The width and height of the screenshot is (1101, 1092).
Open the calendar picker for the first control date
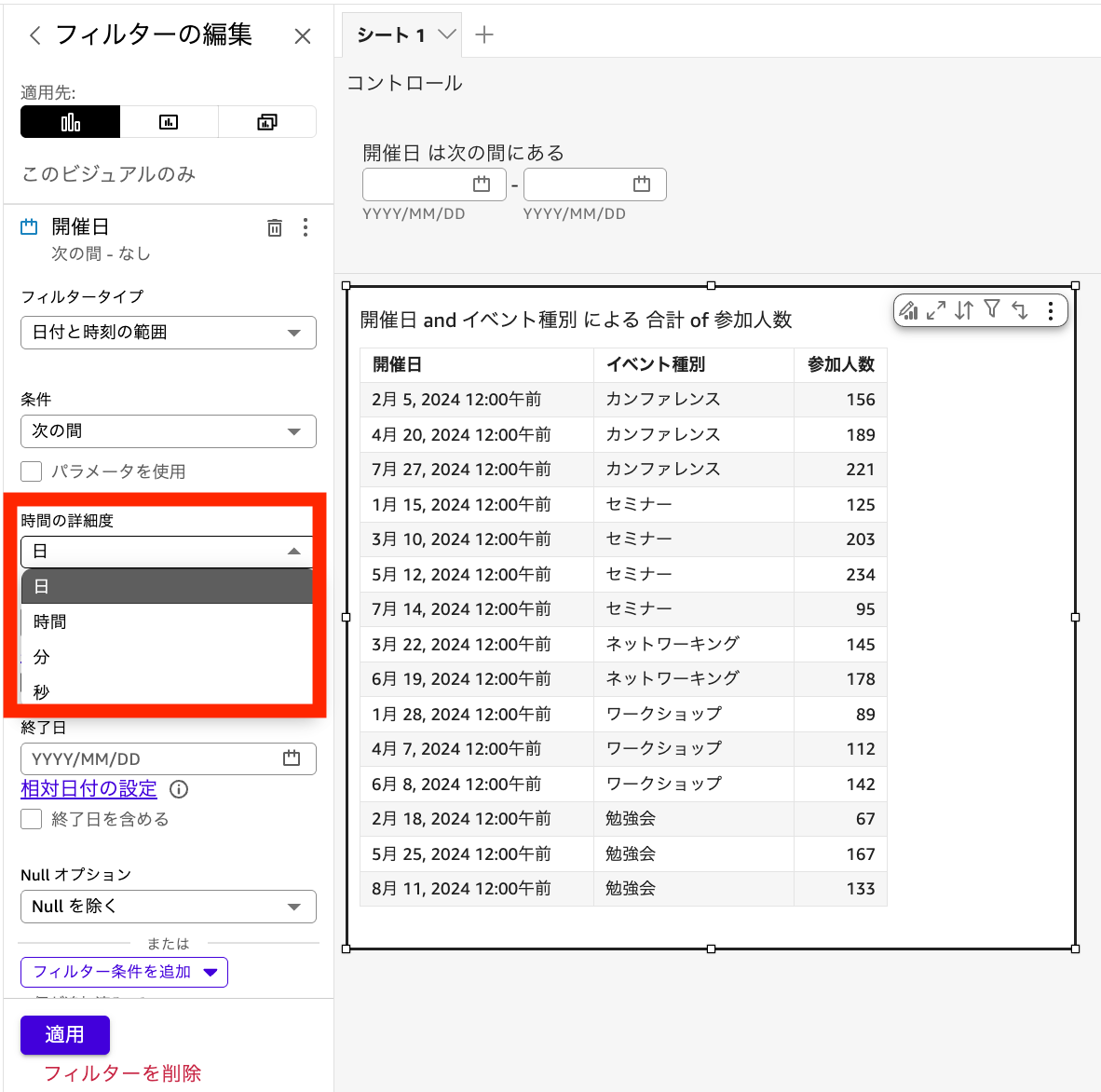(x=483, y=184)
